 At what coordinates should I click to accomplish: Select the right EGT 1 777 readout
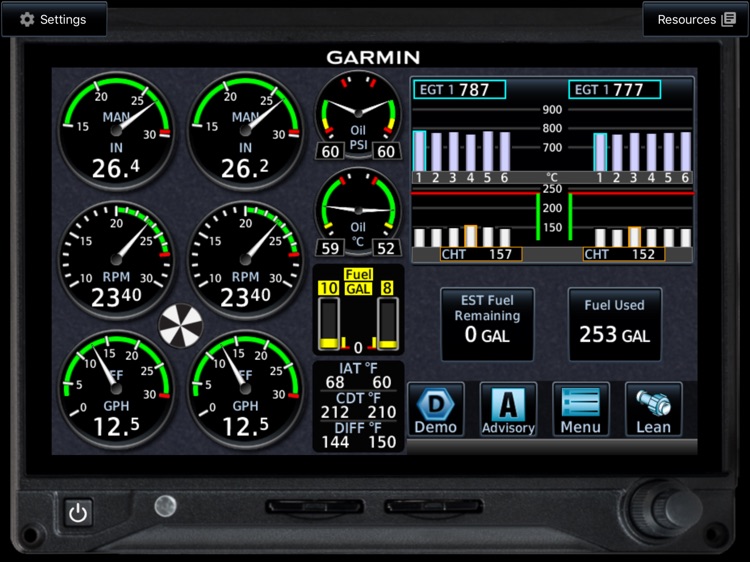pyautogui.click(x=614, y=89)
